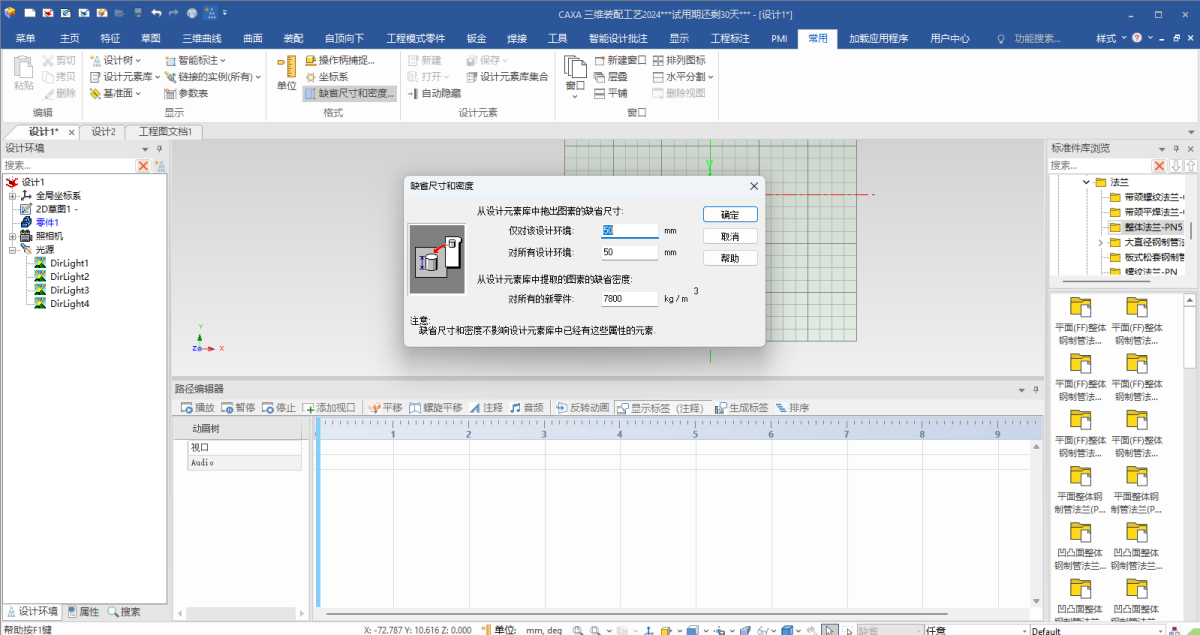Click the 坐标系 coordinate system icon
Image resolution: width=1200 pixels, height=635 pixels.
tap(311, 77)
